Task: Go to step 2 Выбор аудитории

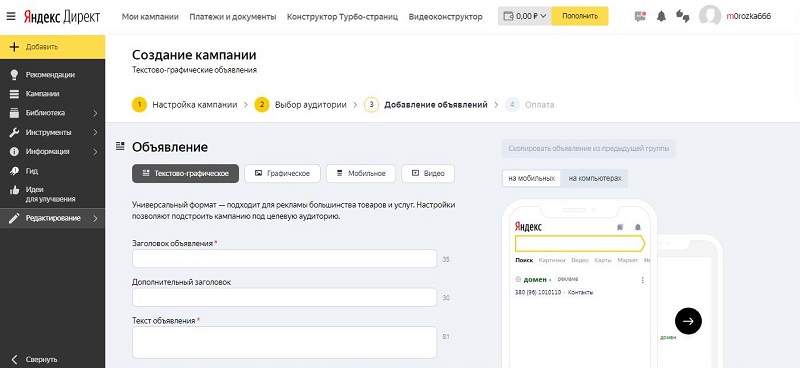Action: [301, 105]
